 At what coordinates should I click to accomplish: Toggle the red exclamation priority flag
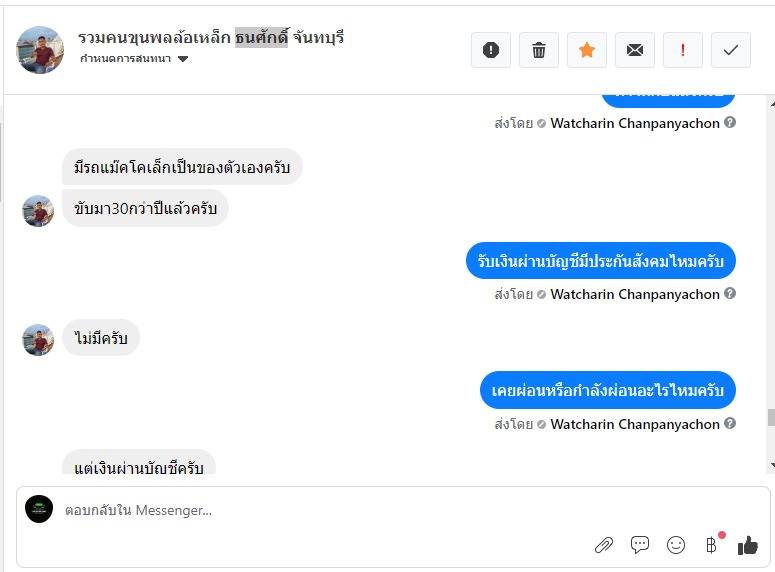[683, 50]
